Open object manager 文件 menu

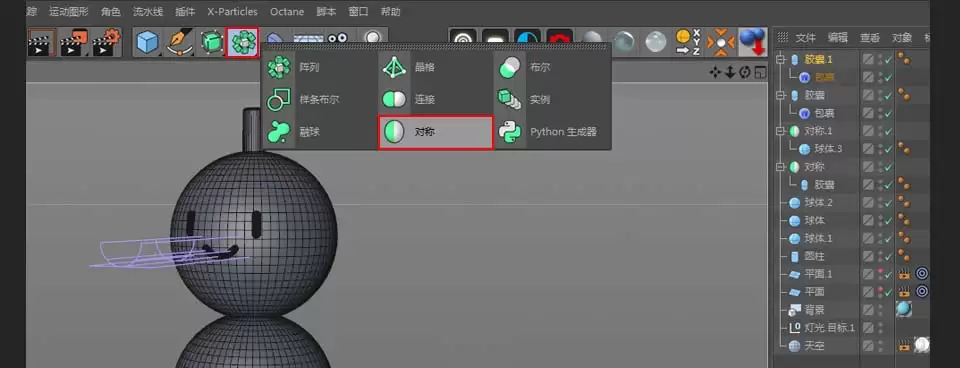[806, 37]
